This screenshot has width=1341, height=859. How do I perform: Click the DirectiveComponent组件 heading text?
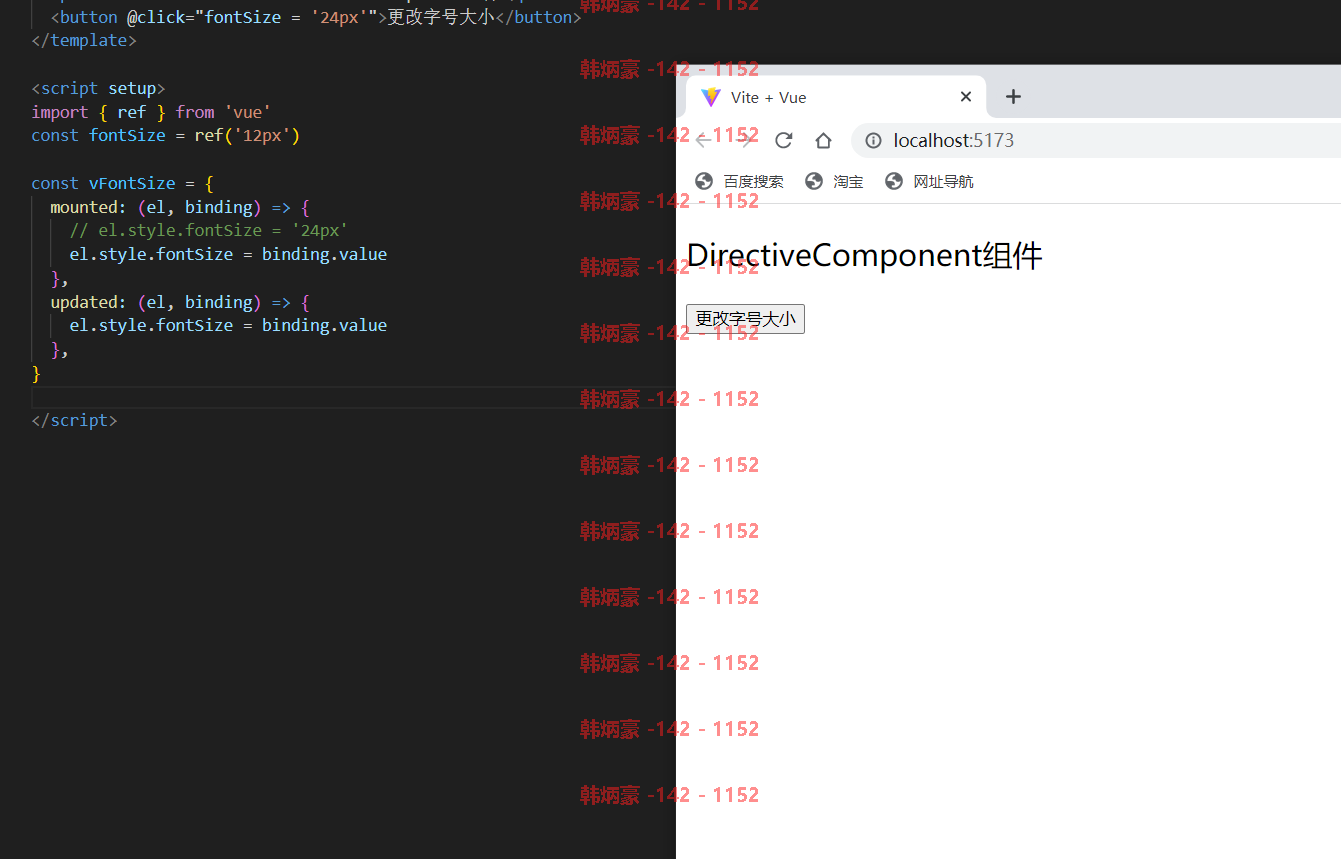pos(864,256)
